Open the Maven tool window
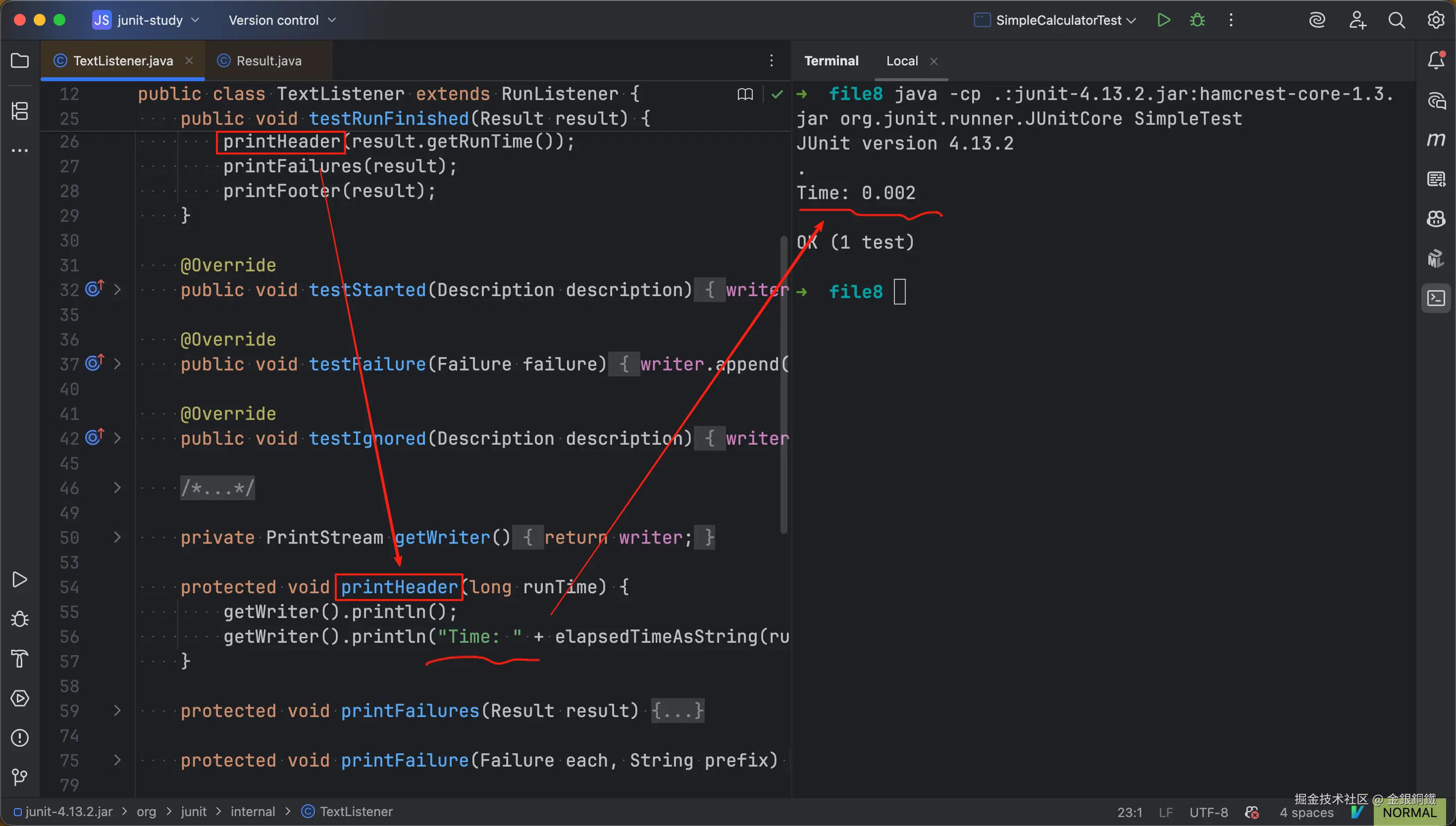 (1436, 140)
